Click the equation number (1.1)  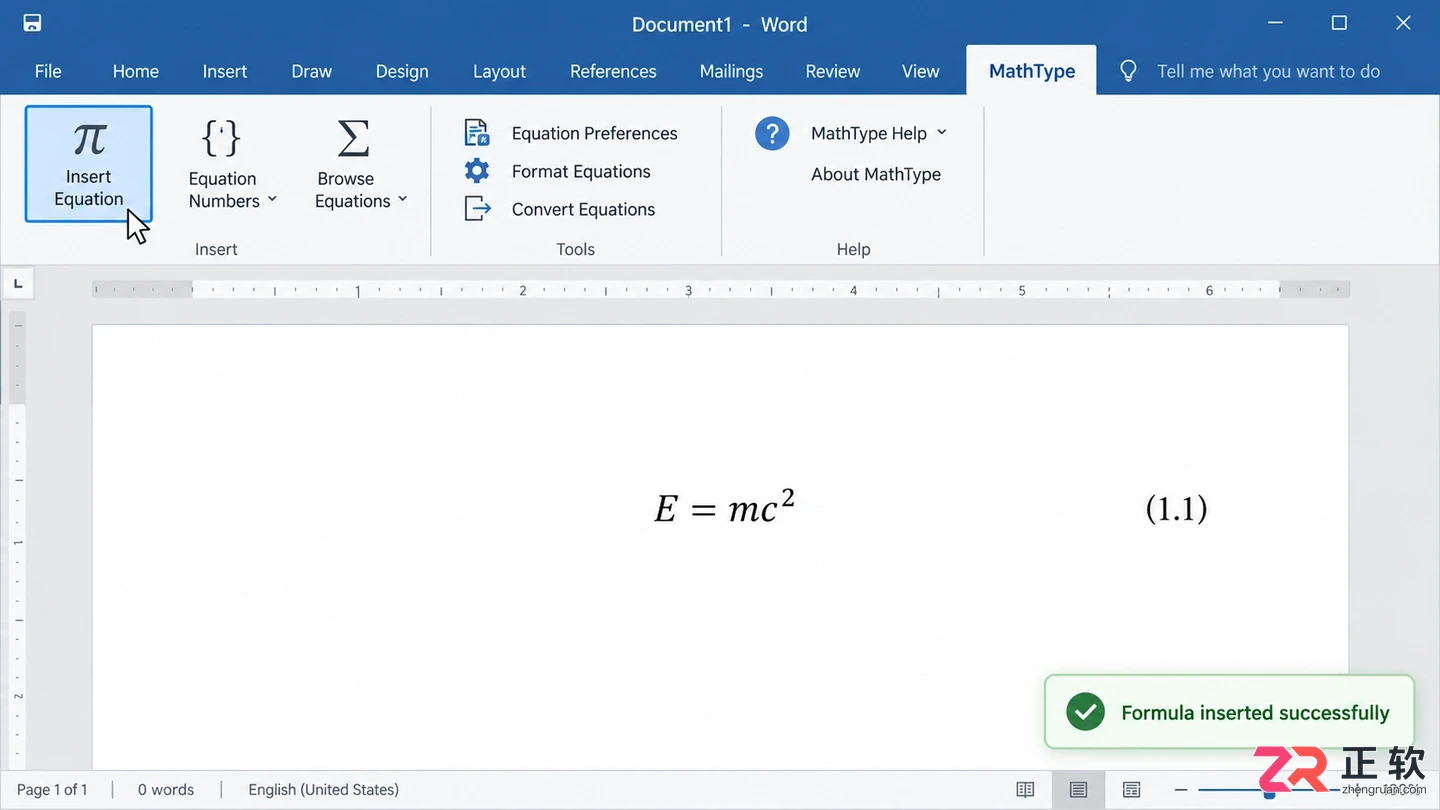click(1176, 509)
